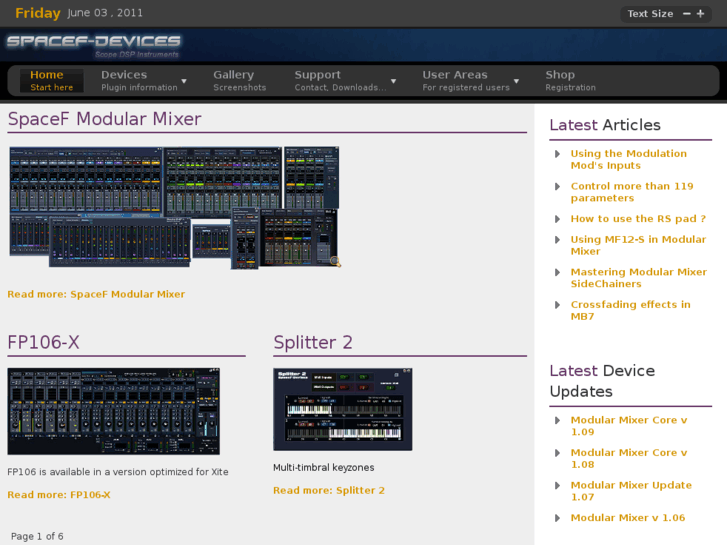Viewport: 727px width, 545px height.
Task: Open article How to use the RS pad ?
Action: coord(638,219)
